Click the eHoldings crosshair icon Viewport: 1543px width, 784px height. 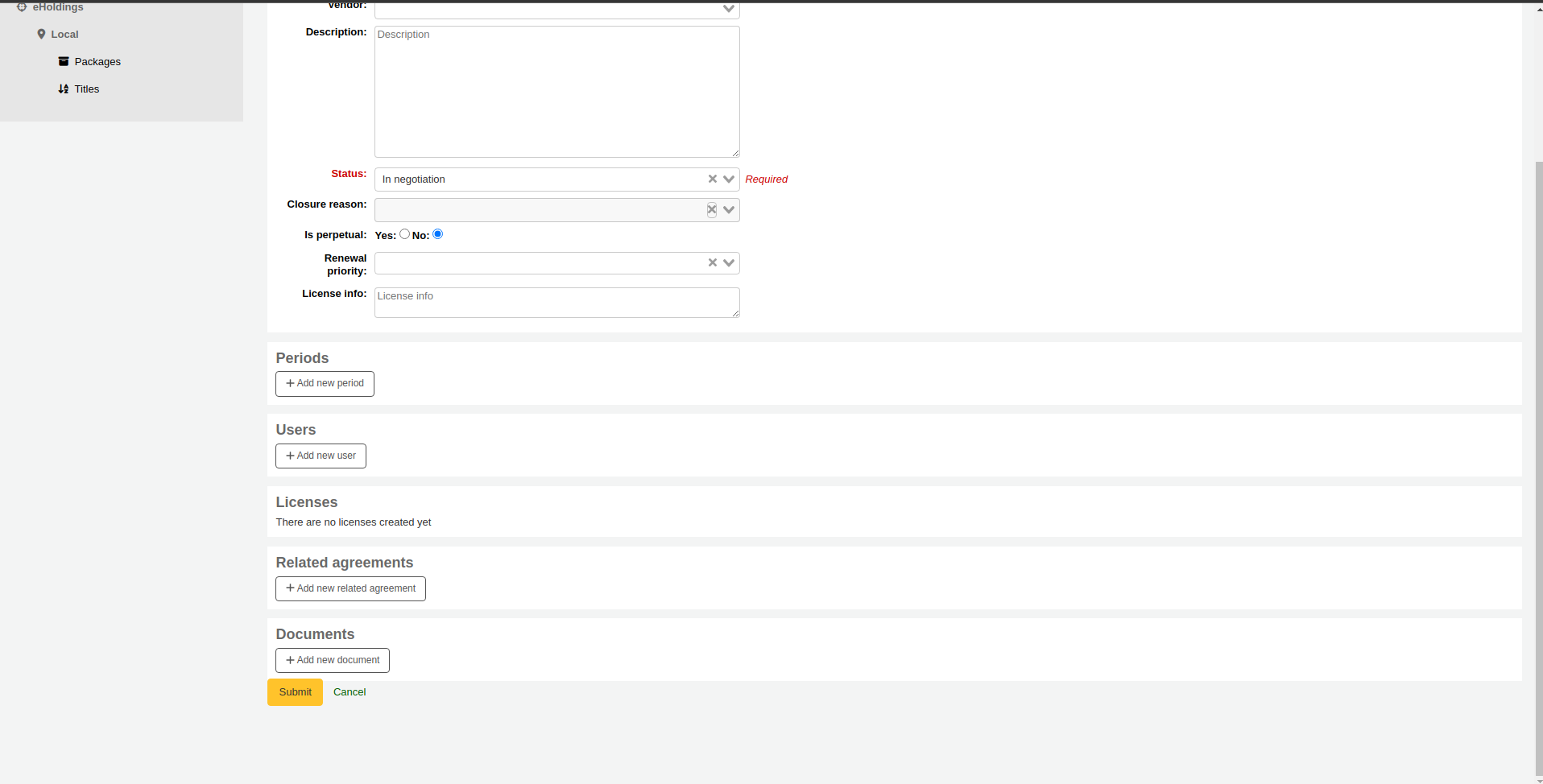(x=22, y=7)
